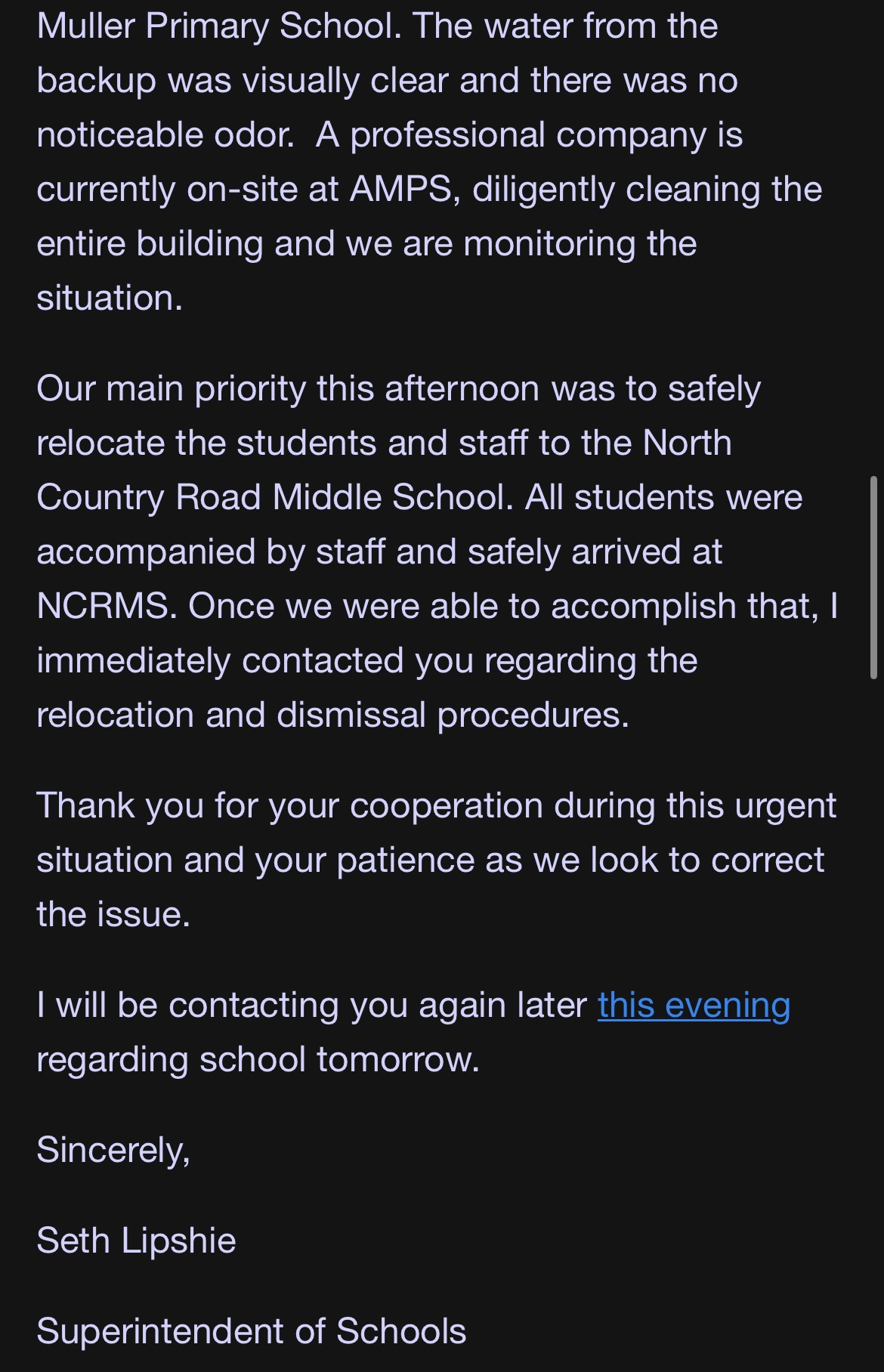Tap "Thank you for your cooperation" text

[289, 806]
